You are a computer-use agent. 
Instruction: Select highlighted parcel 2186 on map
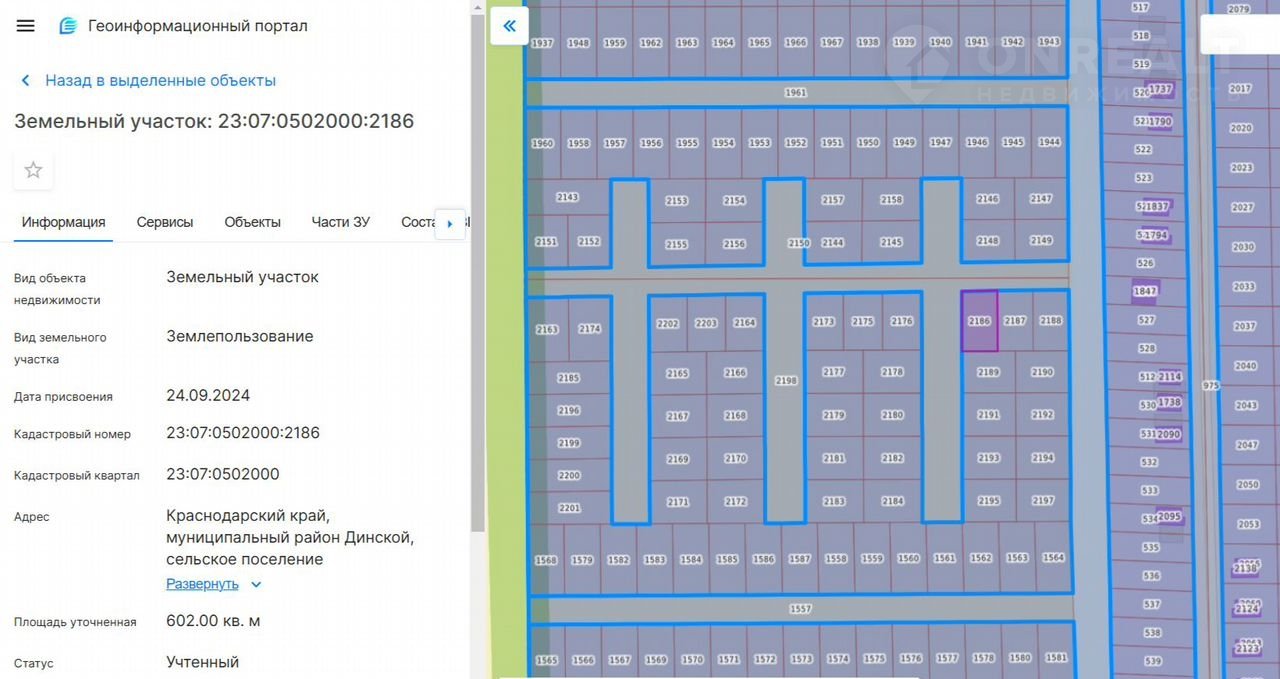pyautogui.click(x=979, y=322)
